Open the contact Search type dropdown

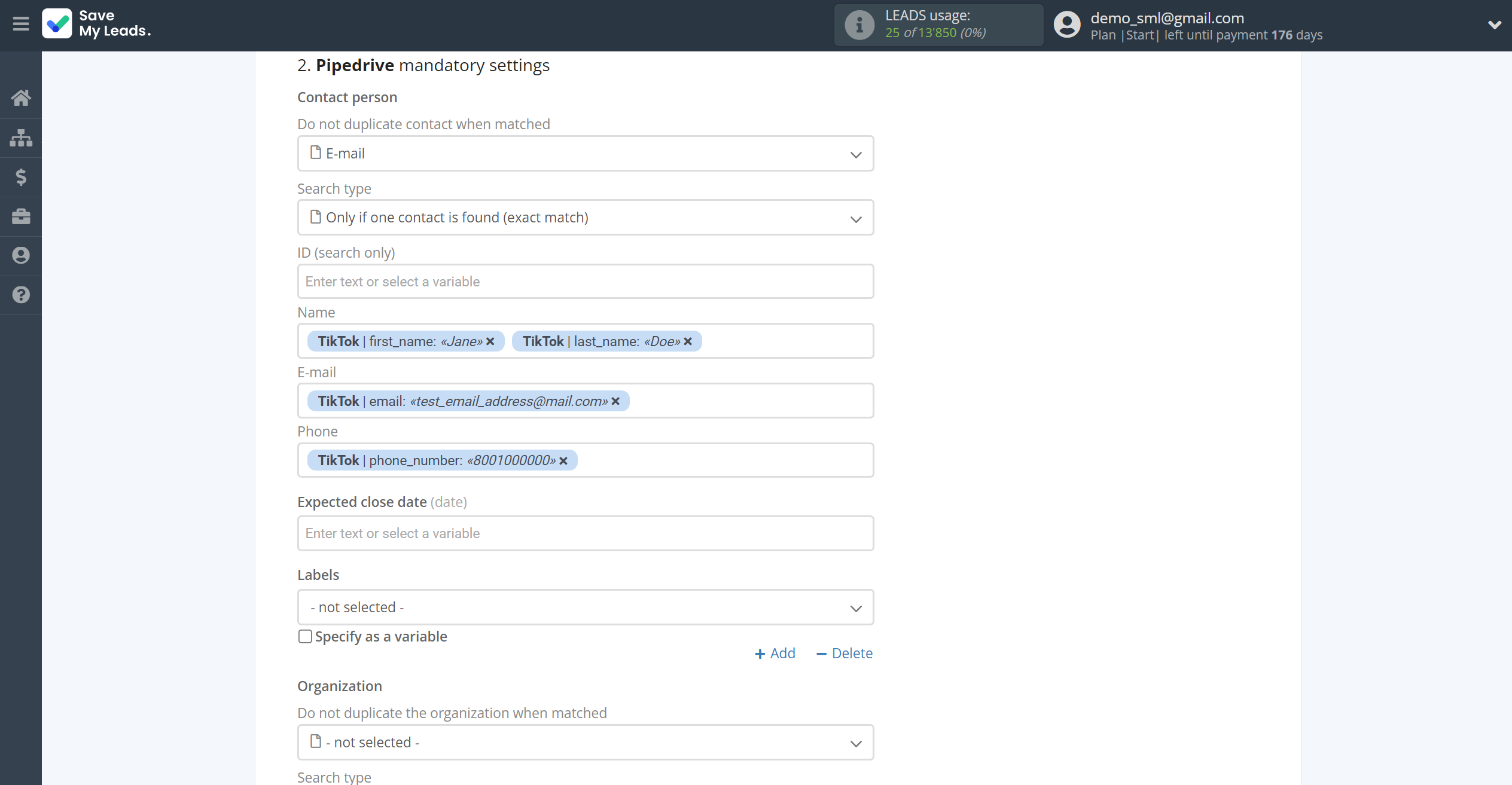(x=586, y=218)
